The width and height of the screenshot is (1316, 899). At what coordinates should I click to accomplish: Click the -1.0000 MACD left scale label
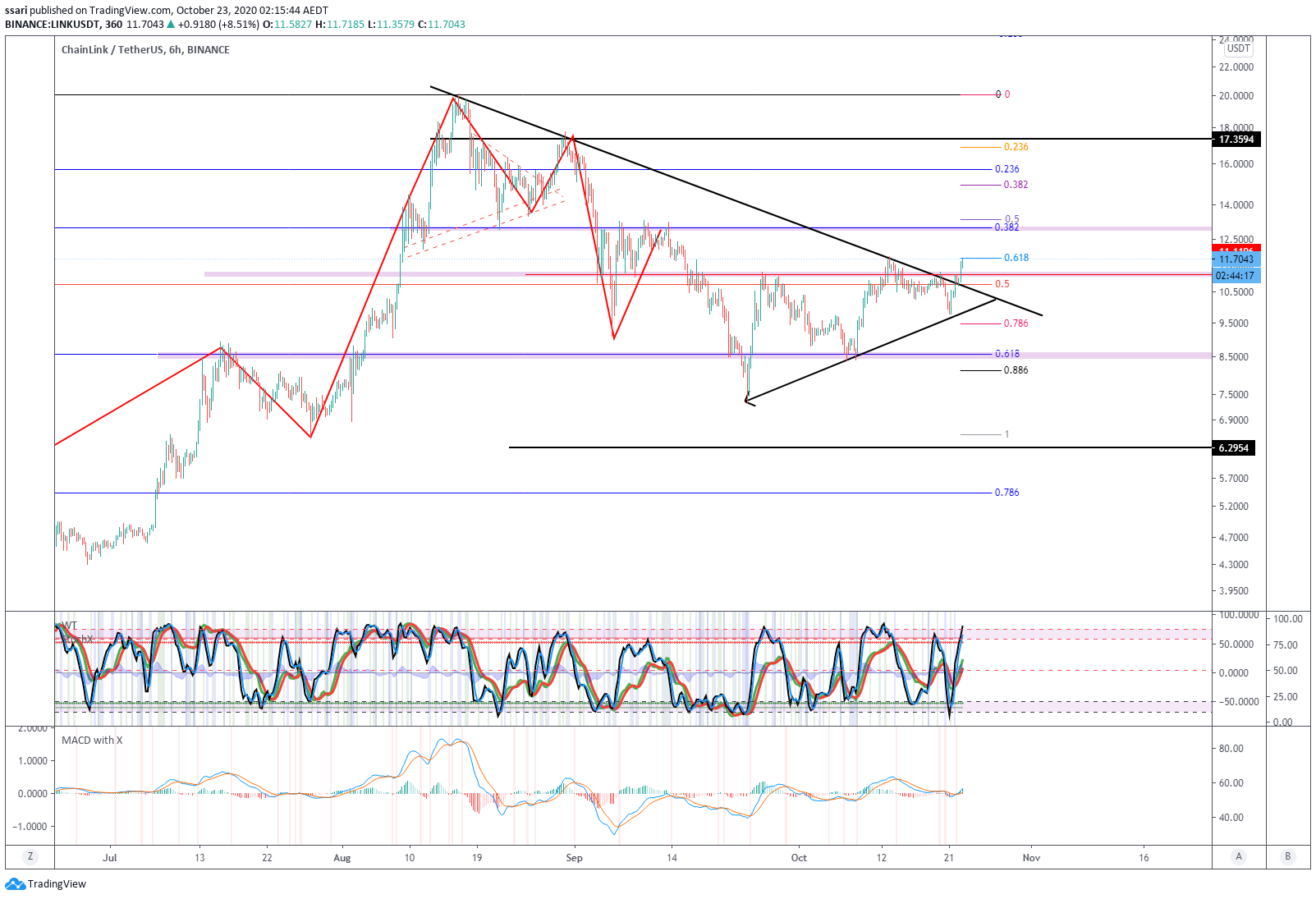tap(31, 827)
